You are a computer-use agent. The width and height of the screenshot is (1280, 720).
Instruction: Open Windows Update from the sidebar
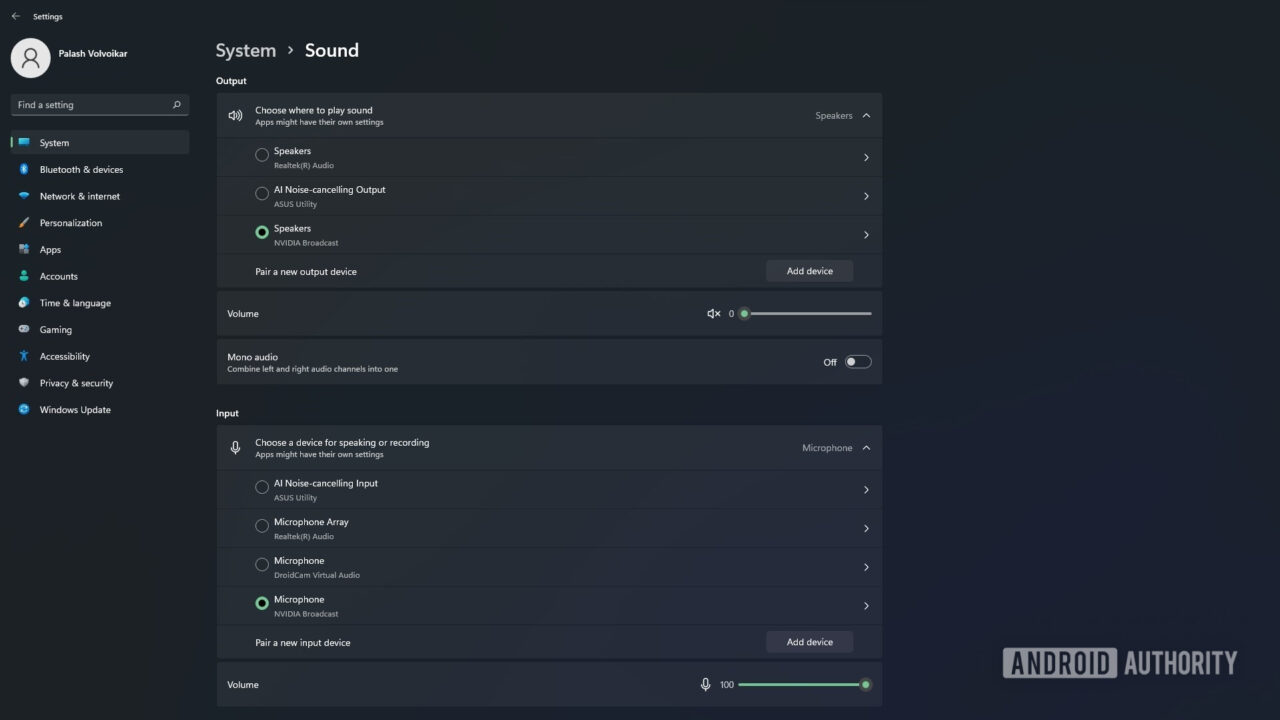(x=74, y=409)
